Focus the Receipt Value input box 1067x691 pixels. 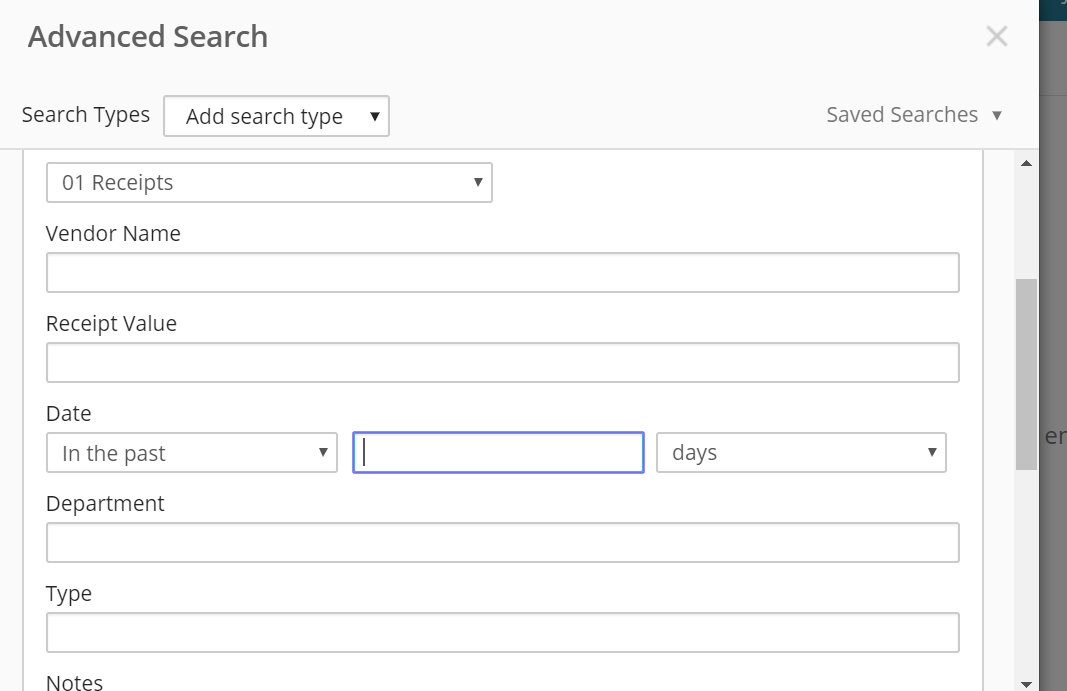tap(502, 363)
